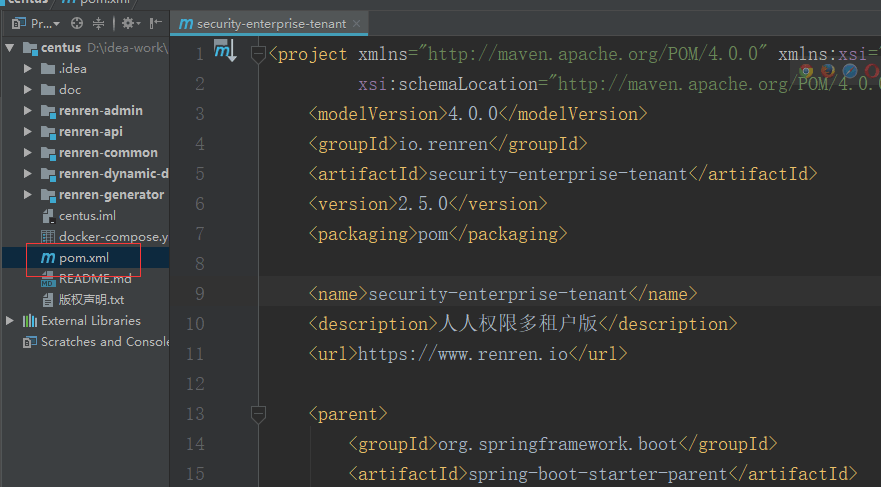Click External Libraries bar chart icon
The height and width of the screenshot is (487, 881).
click(x=30, y=321)
